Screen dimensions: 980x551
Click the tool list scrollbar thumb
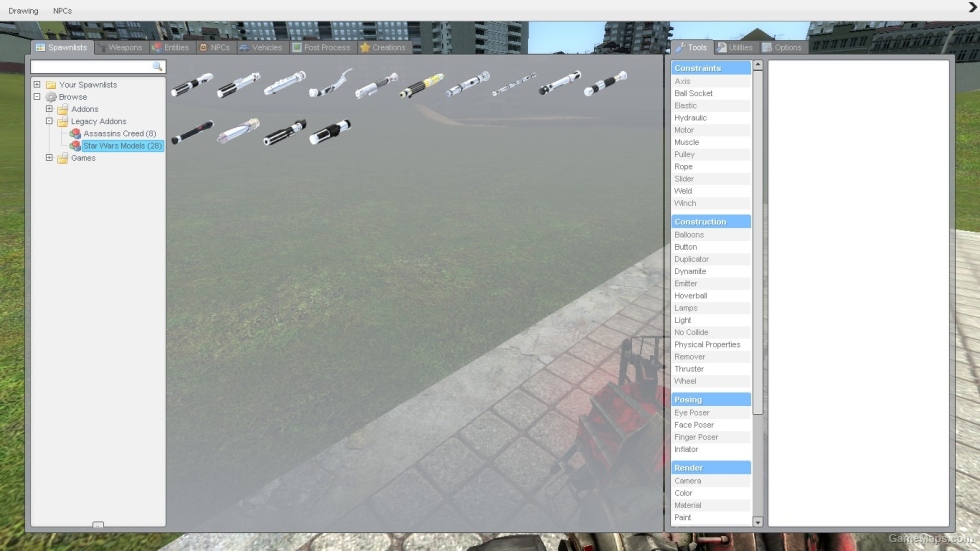[758, 242]
